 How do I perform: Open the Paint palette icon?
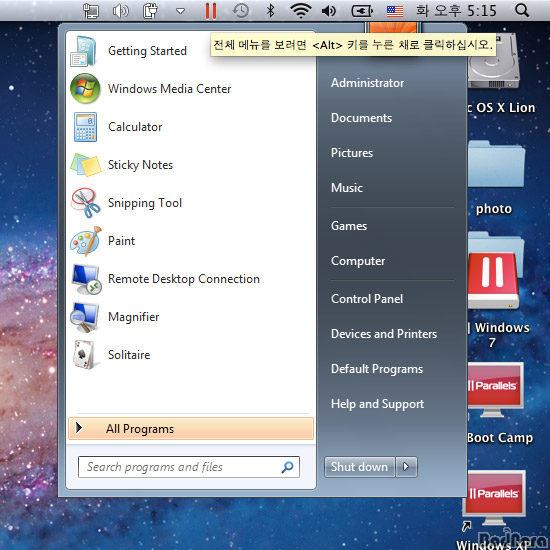[x=86, y=241]
